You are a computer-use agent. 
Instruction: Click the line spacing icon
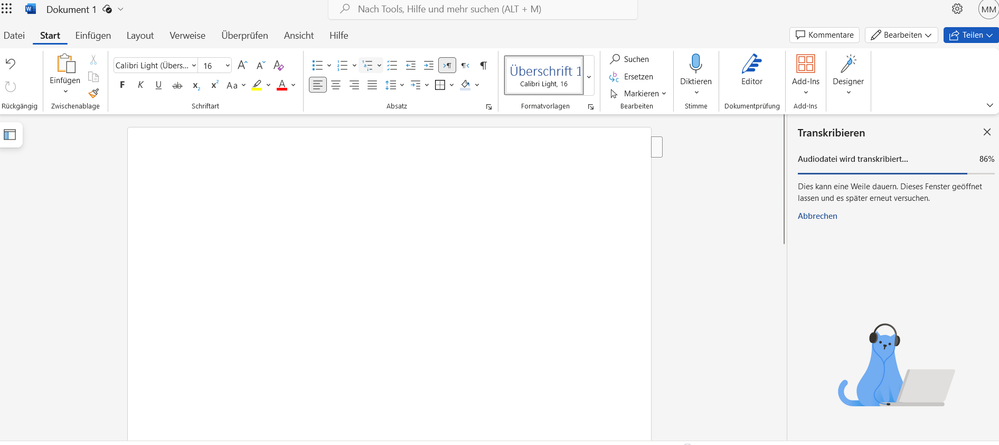[391, 85]
